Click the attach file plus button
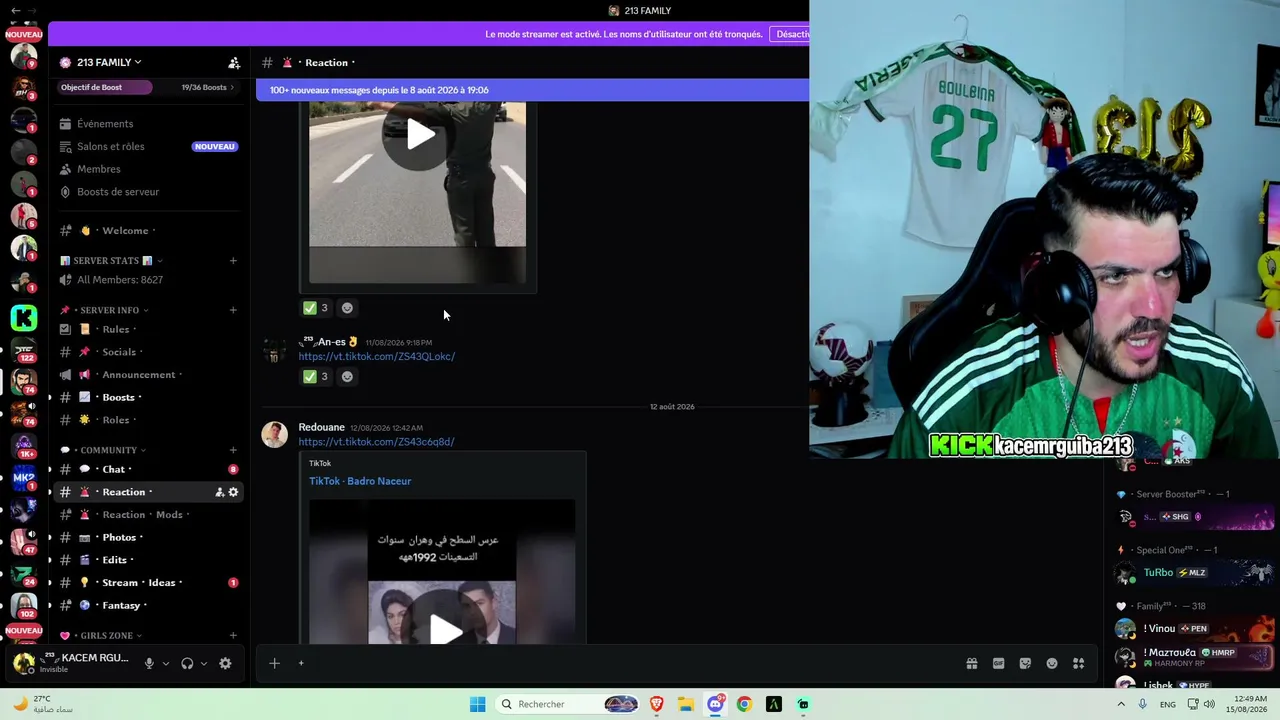 coord(274,663)
